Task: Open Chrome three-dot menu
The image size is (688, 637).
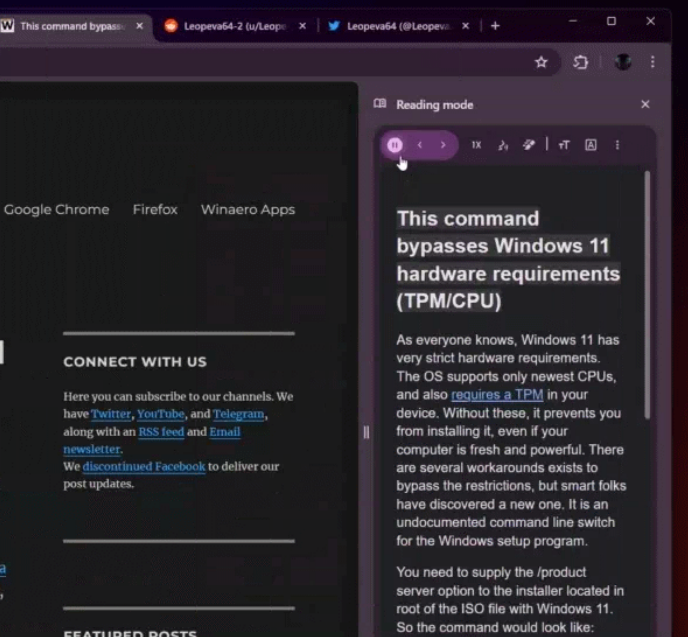Action: (652, 62)
